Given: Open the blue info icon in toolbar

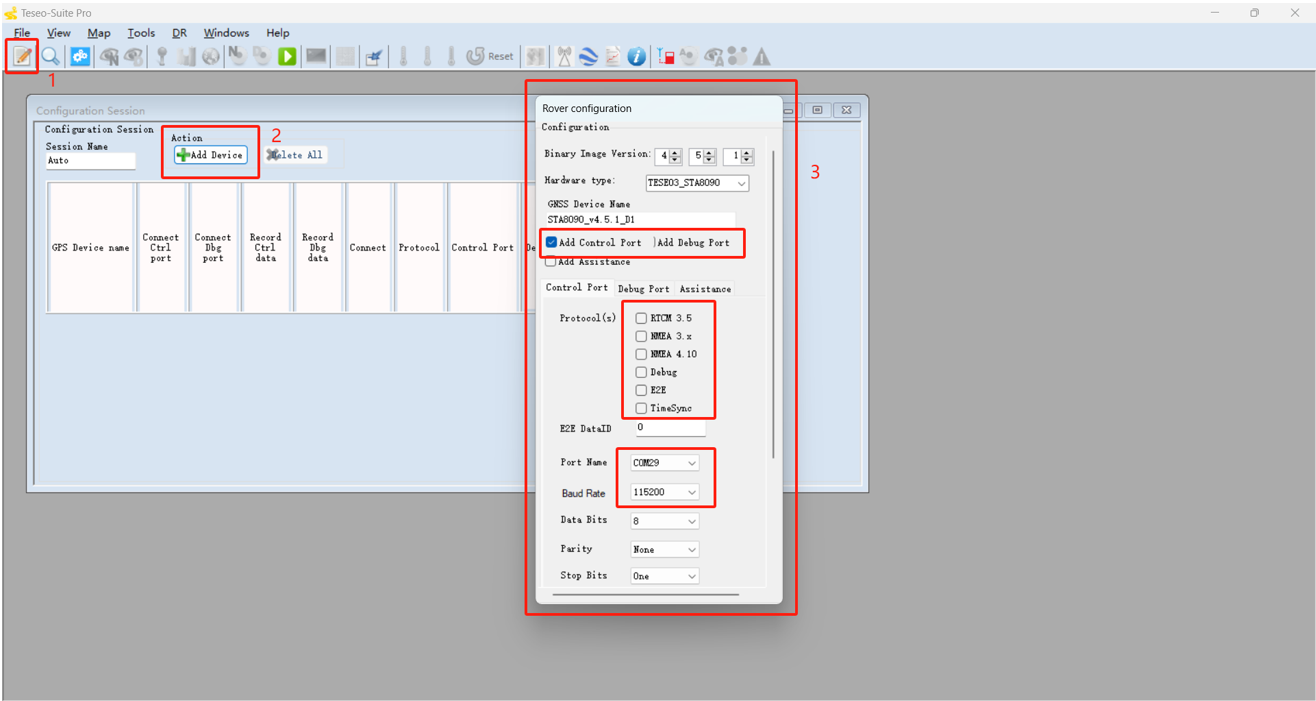Looking at the screenshot, I should click(x=636, y=57).
